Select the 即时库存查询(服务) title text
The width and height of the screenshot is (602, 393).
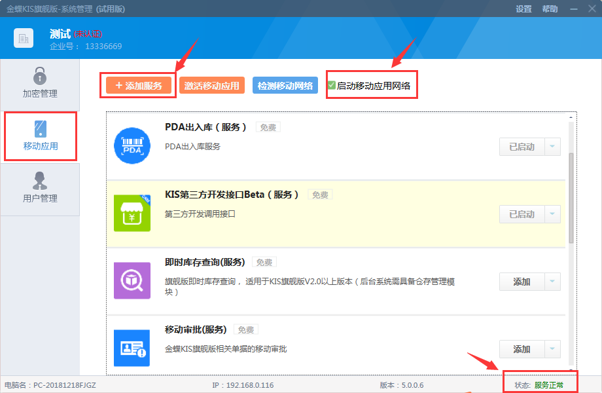coord(205,262)
